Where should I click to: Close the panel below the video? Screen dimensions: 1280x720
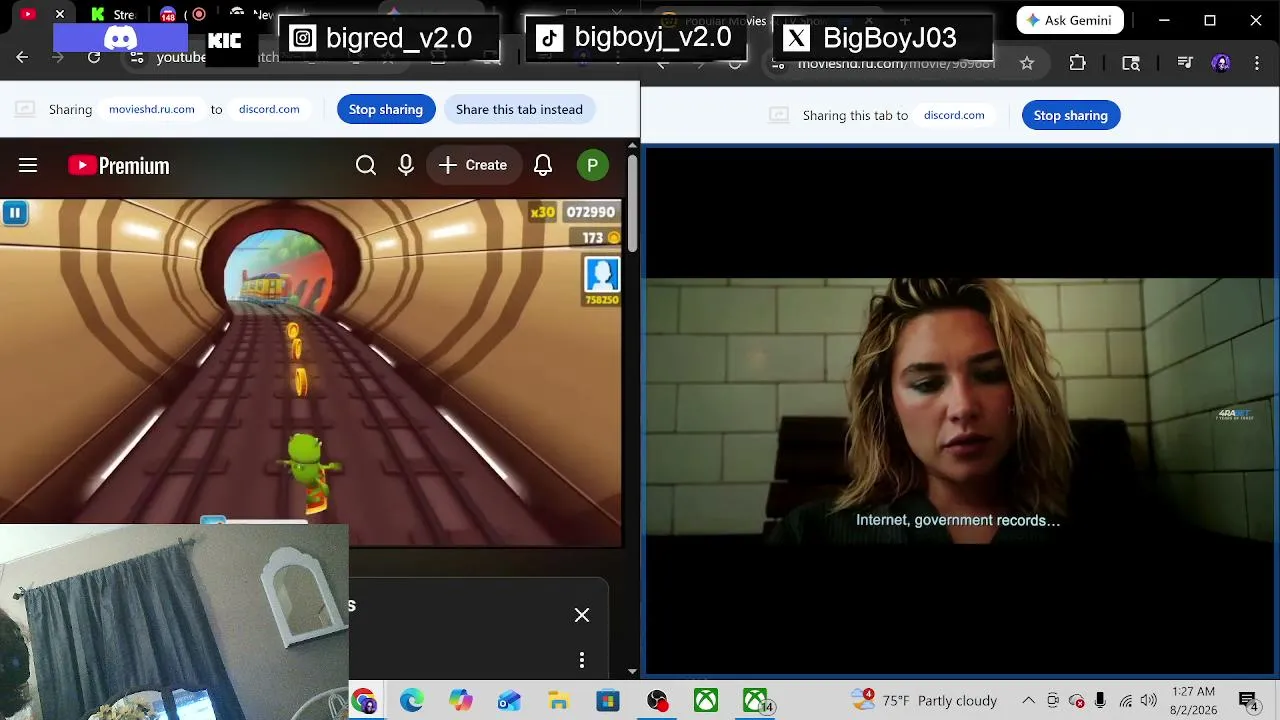tap(582, 615)
